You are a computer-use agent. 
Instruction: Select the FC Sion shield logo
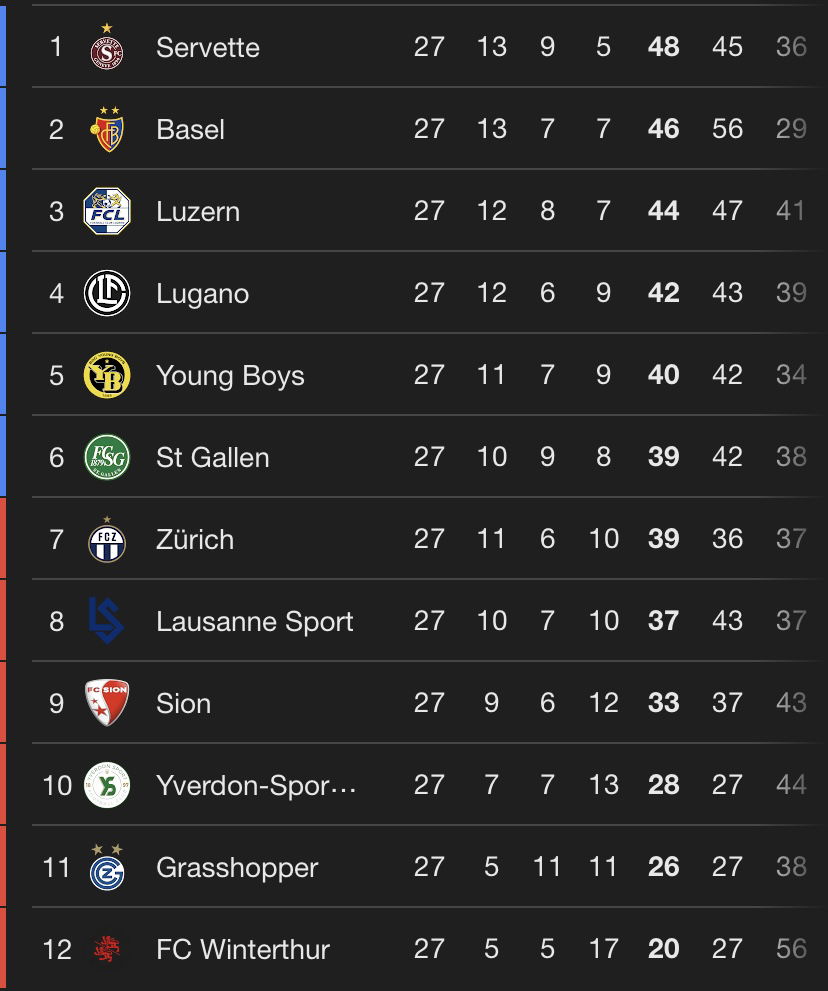click(x=107, y=703)
